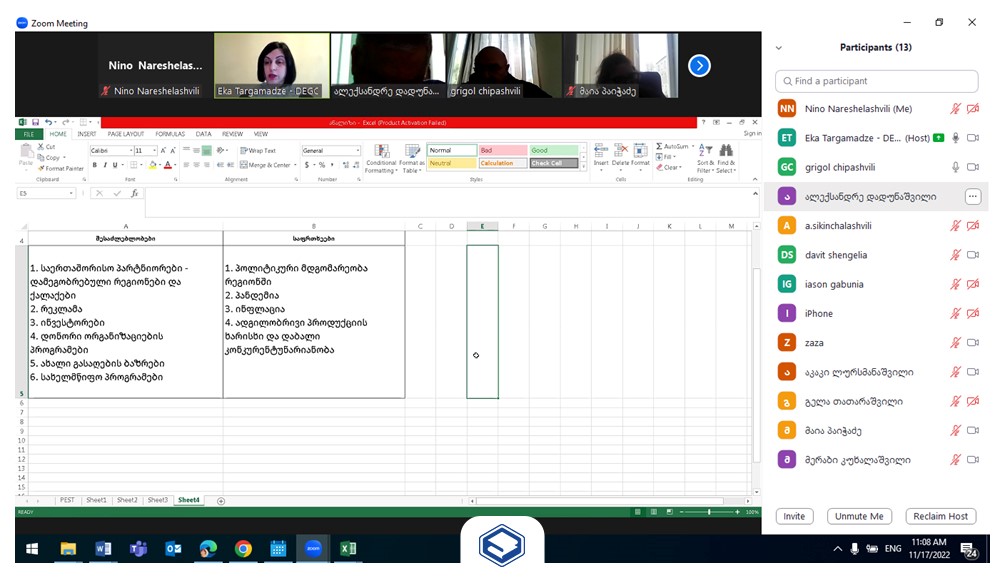Viewport: 1005px width, 578px height.
Task: Apply the Check Cell style
Action: point(554,163)
